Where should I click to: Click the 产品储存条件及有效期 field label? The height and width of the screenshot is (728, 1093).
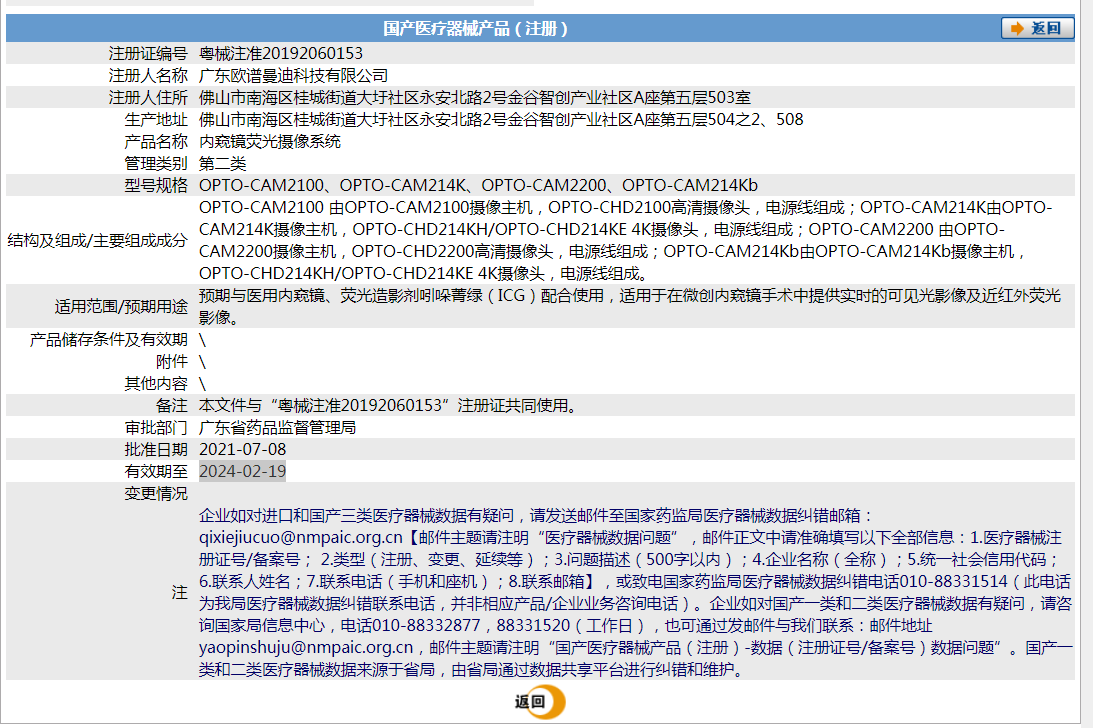point(109,340)
